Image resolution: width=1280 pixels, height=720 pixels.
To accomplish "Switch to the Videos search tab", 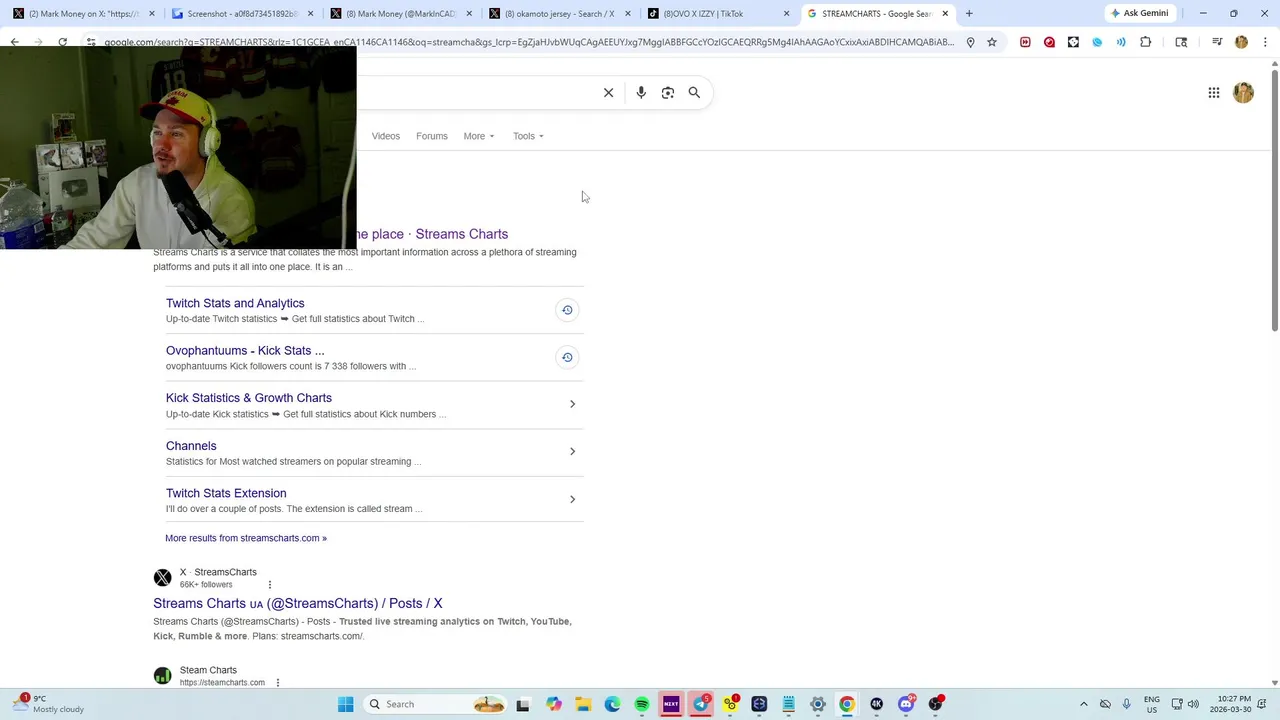I will [x=386, y=136].
